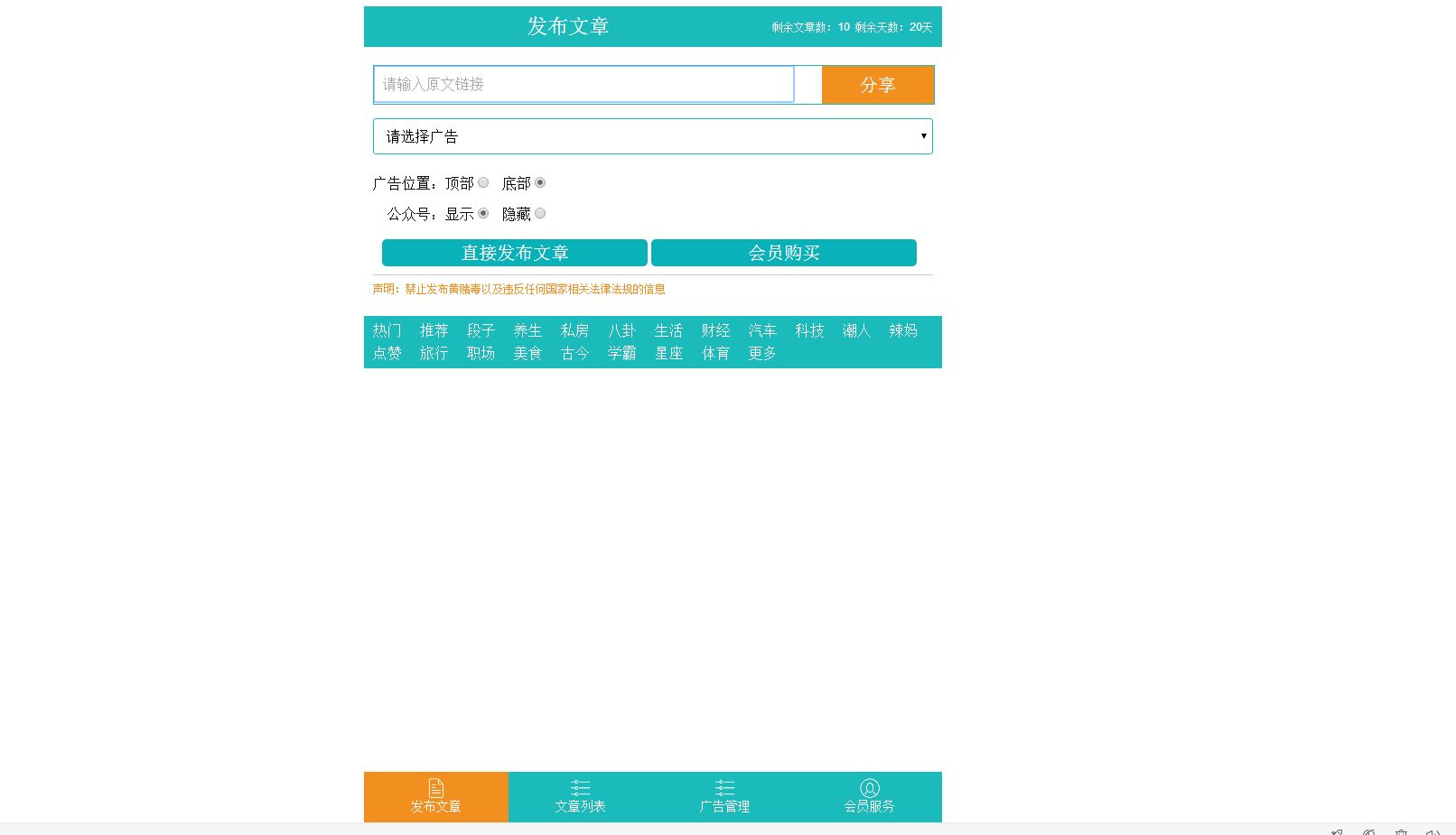Open the 学霸 category
Screen dimensions: 1456x835
[622, 353]
